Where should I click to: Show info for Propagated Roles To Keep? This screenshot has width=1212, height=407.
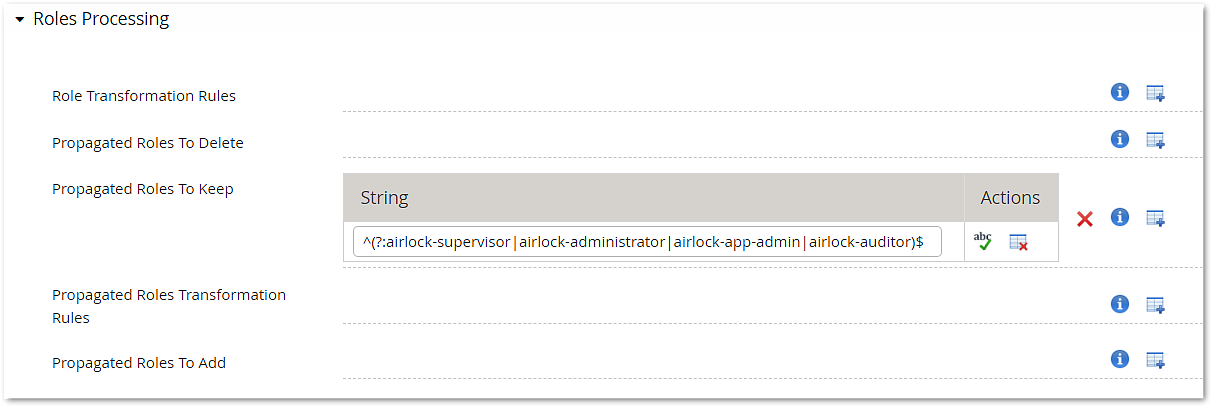point(1120,217)
